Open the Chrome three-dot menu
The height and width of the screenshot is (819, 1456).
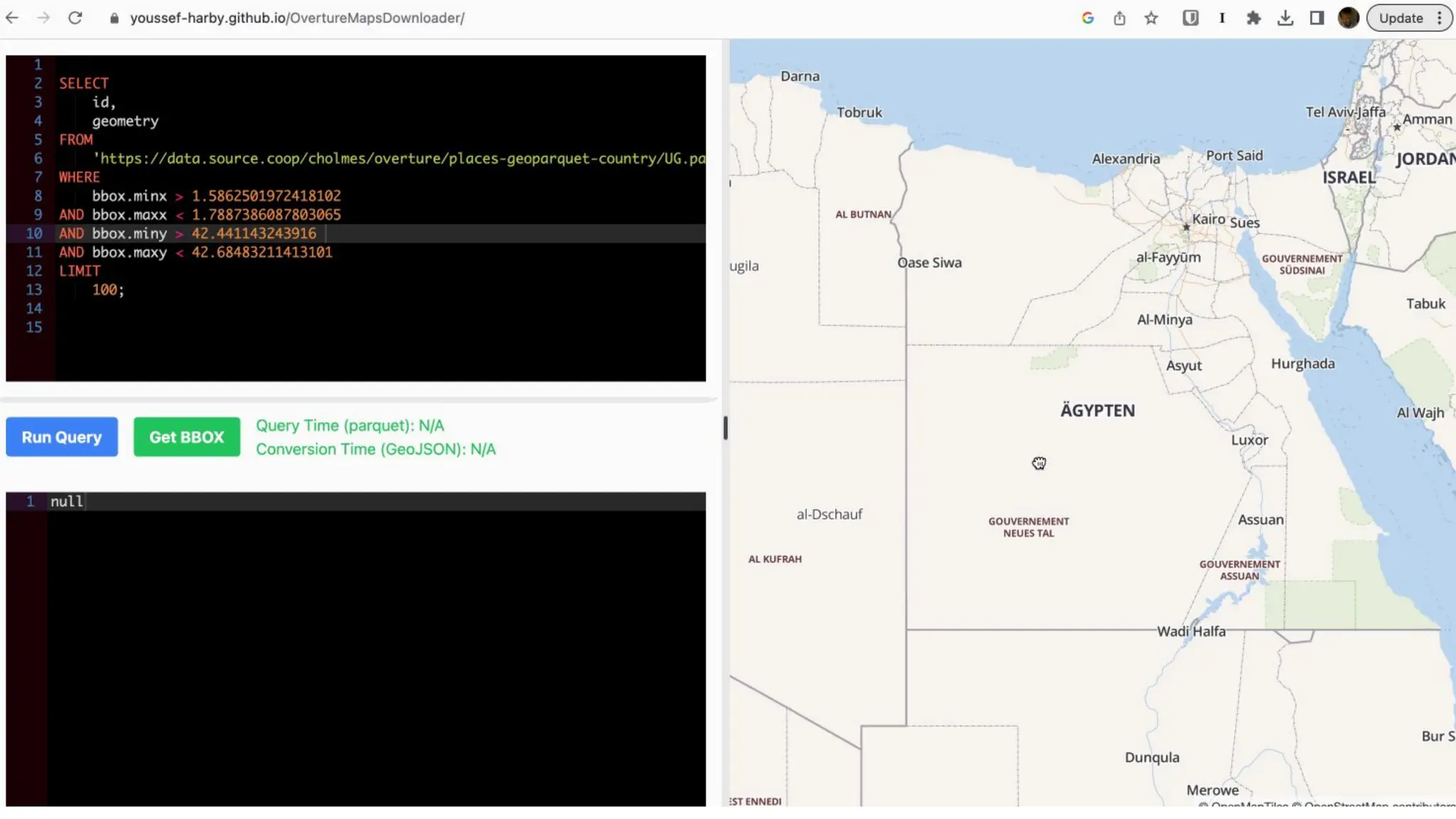click(1439, 18)
